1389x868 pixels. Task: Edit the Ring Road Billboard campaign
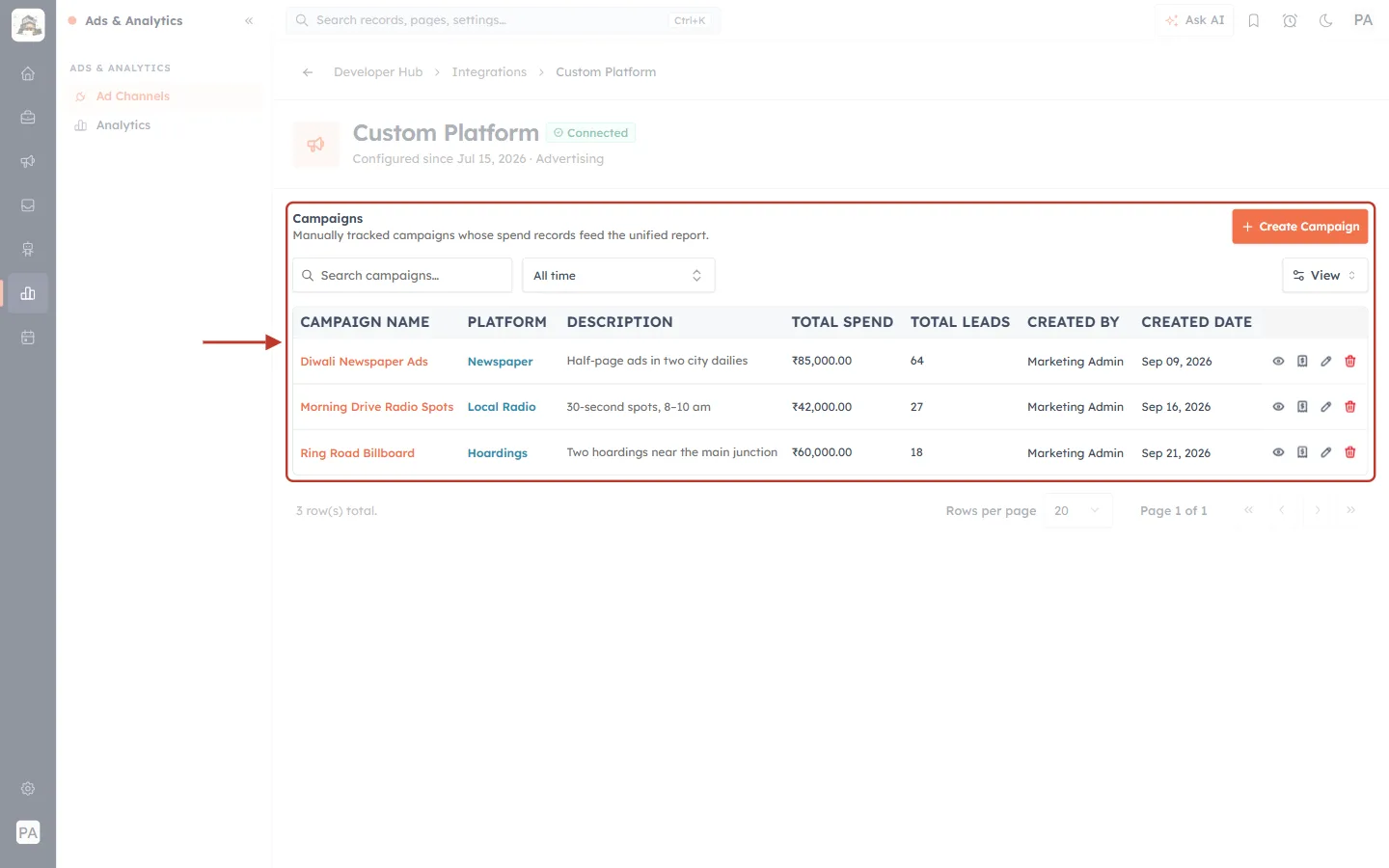tap(1326, 452)
